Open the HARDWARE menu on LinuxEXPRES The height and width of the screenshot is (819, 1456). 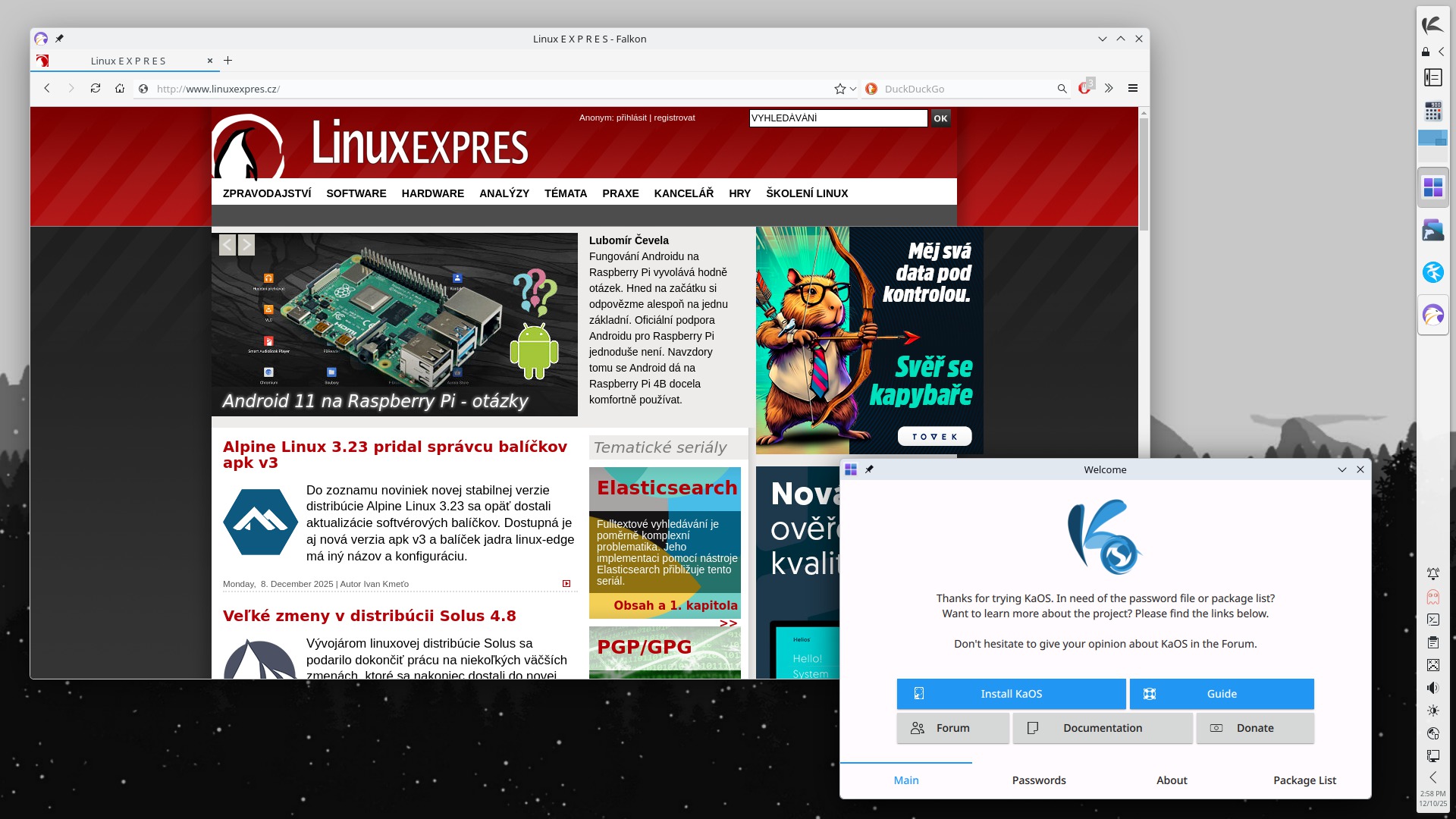[432, 193]
